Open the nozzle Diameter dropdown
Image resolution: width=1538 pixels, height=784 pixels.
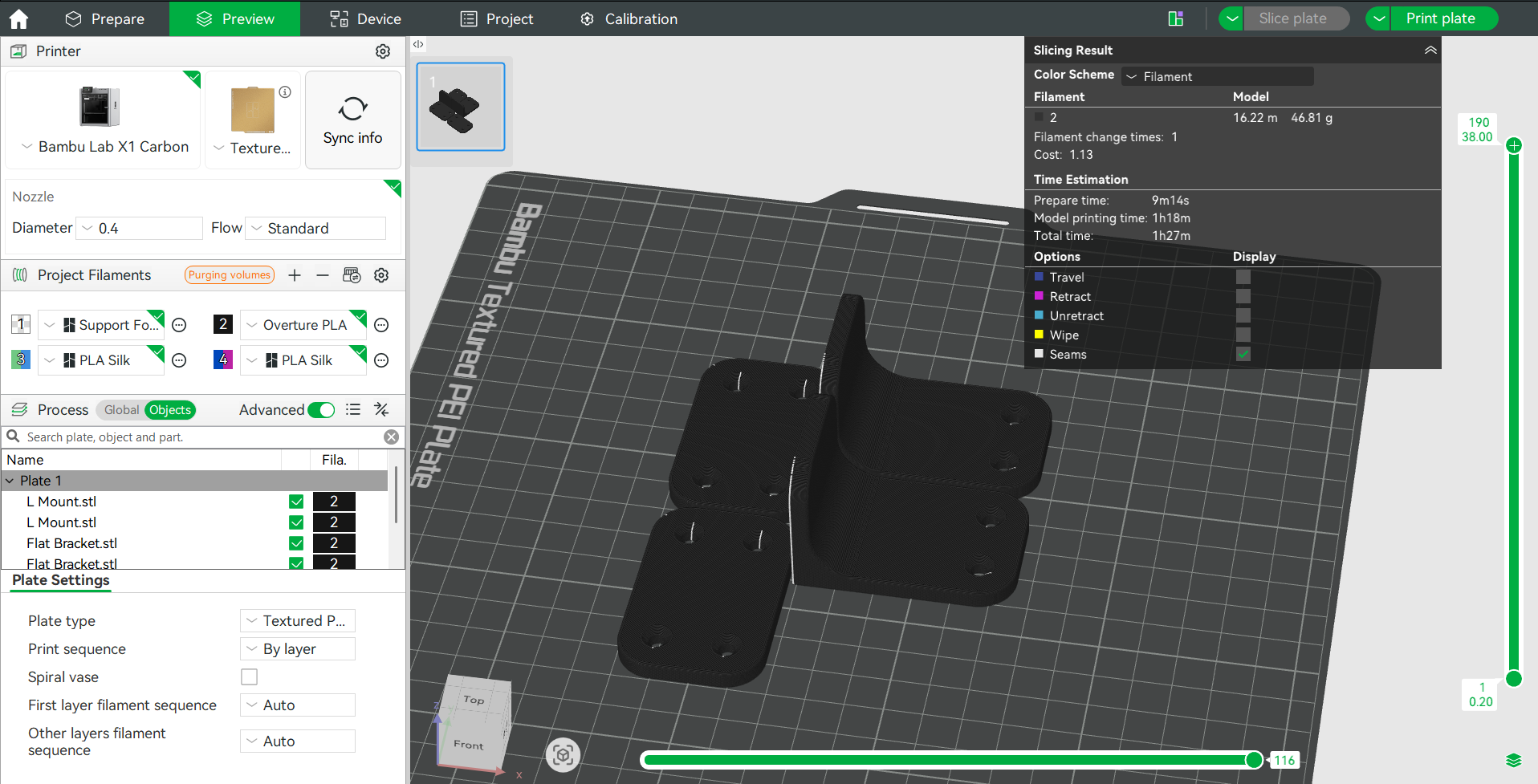tap(140, 229)
